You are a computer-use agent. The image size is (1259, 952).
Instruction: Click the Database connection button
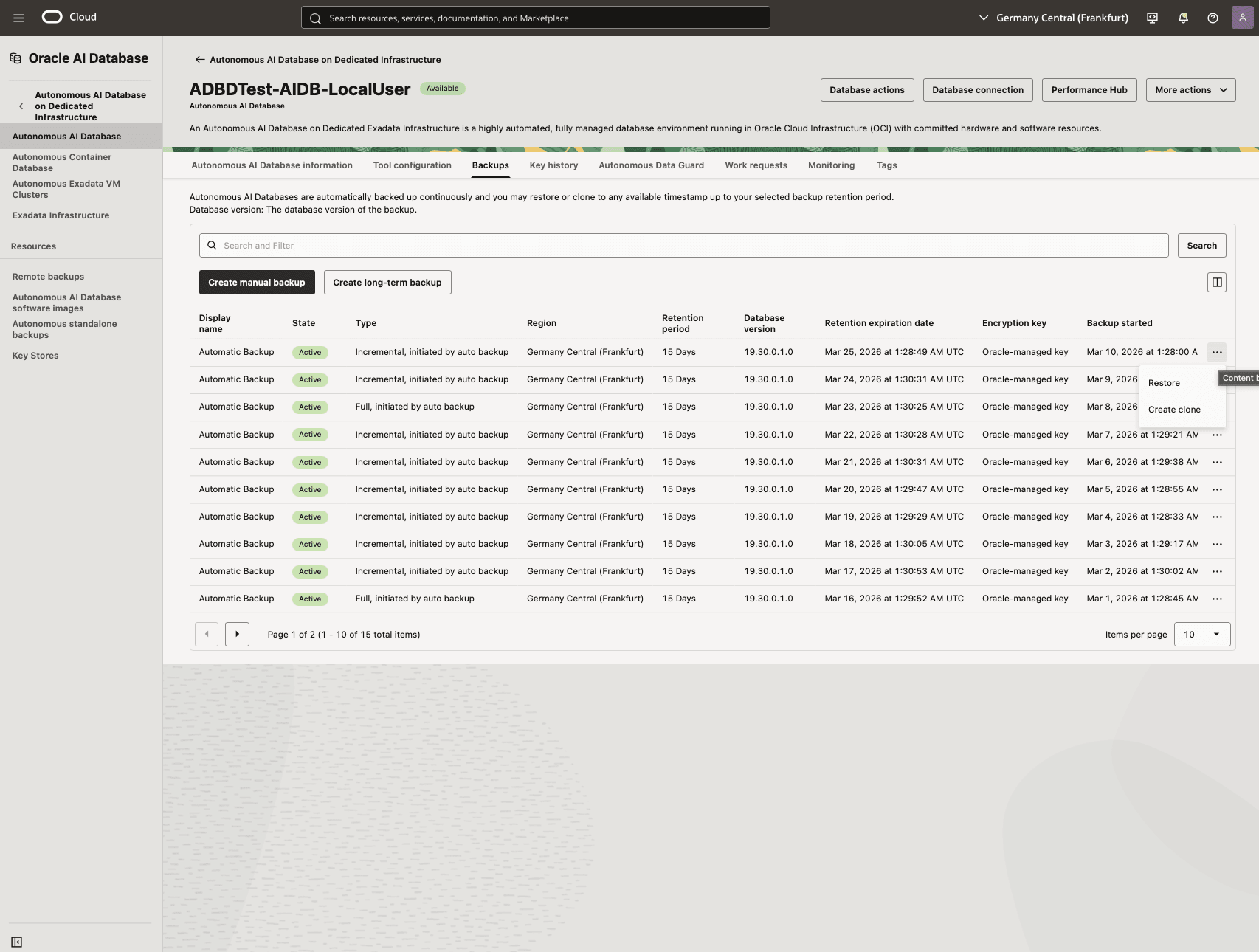978,90
